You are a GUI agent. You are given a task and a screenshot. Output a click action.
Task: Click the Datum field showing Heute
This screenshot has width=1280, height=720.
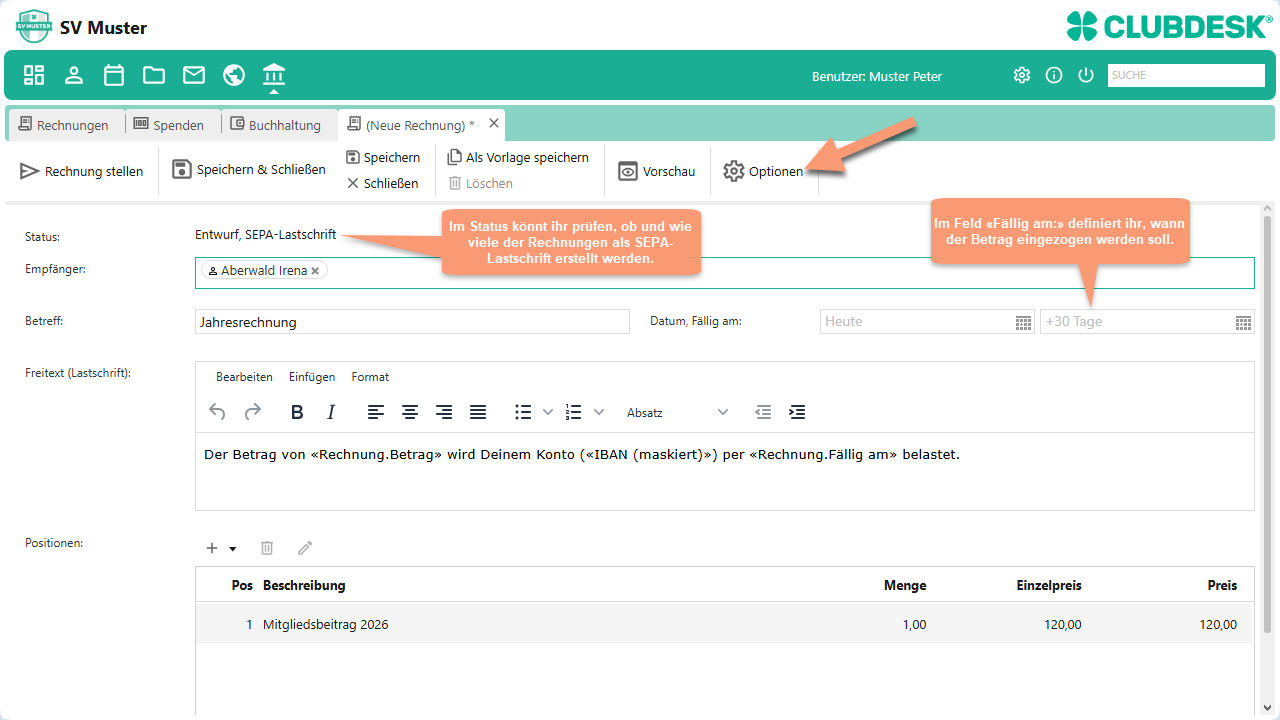[x=927, y=322]
